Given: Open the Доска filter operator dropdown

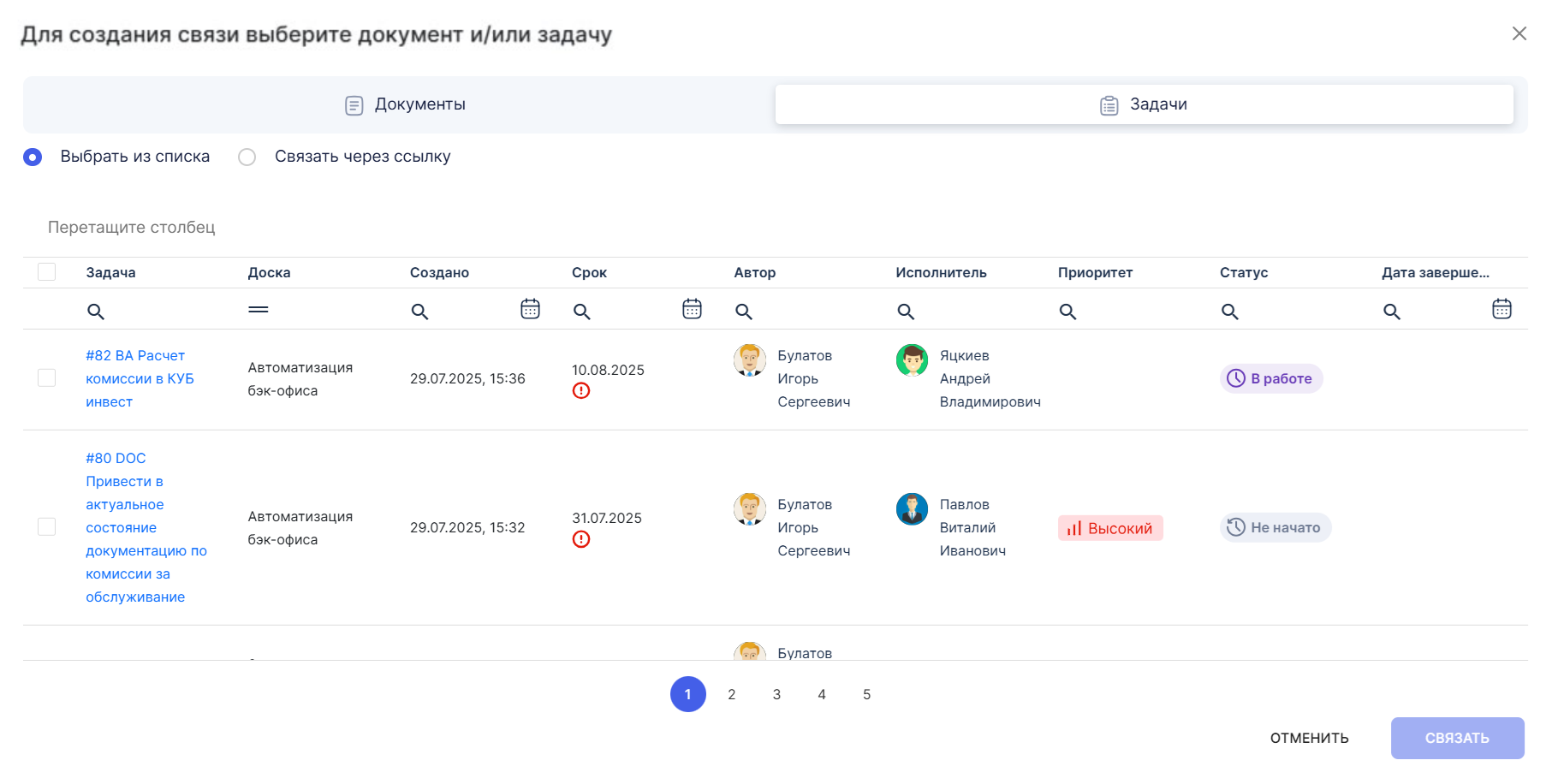Looking at the screenshot, I should tap(259, 310).
